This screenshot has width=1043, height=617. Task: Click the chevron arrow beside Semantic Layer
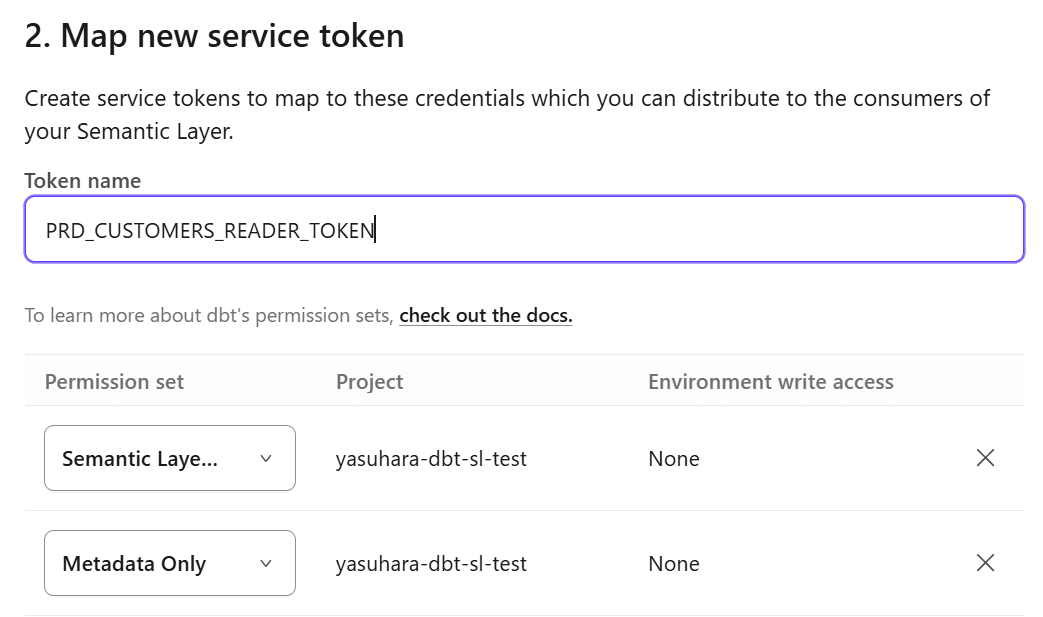(x=266, y=458)
